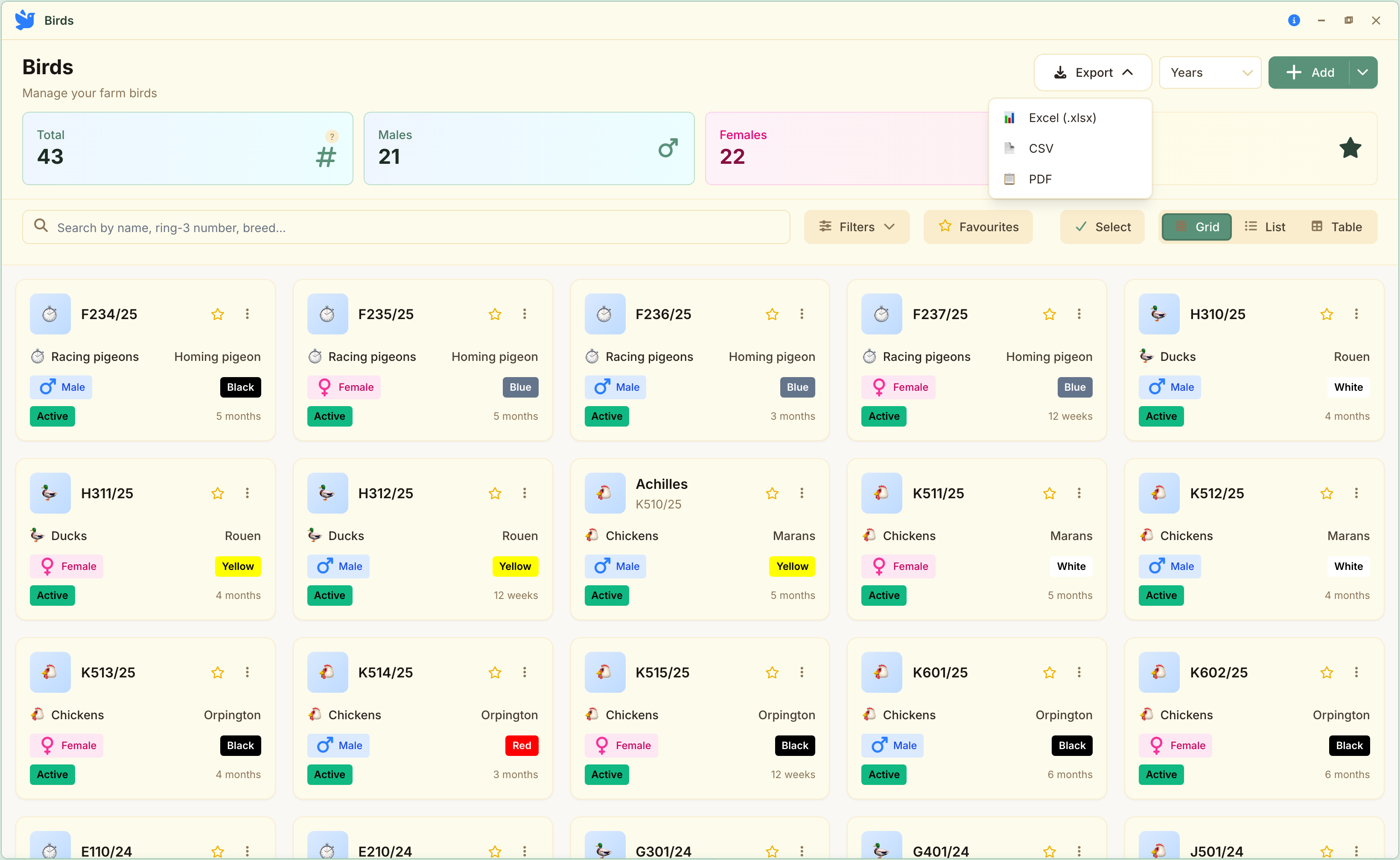Open the Filters dropdown
Screen dimensions: 1400x860
[x=857, y=227]
